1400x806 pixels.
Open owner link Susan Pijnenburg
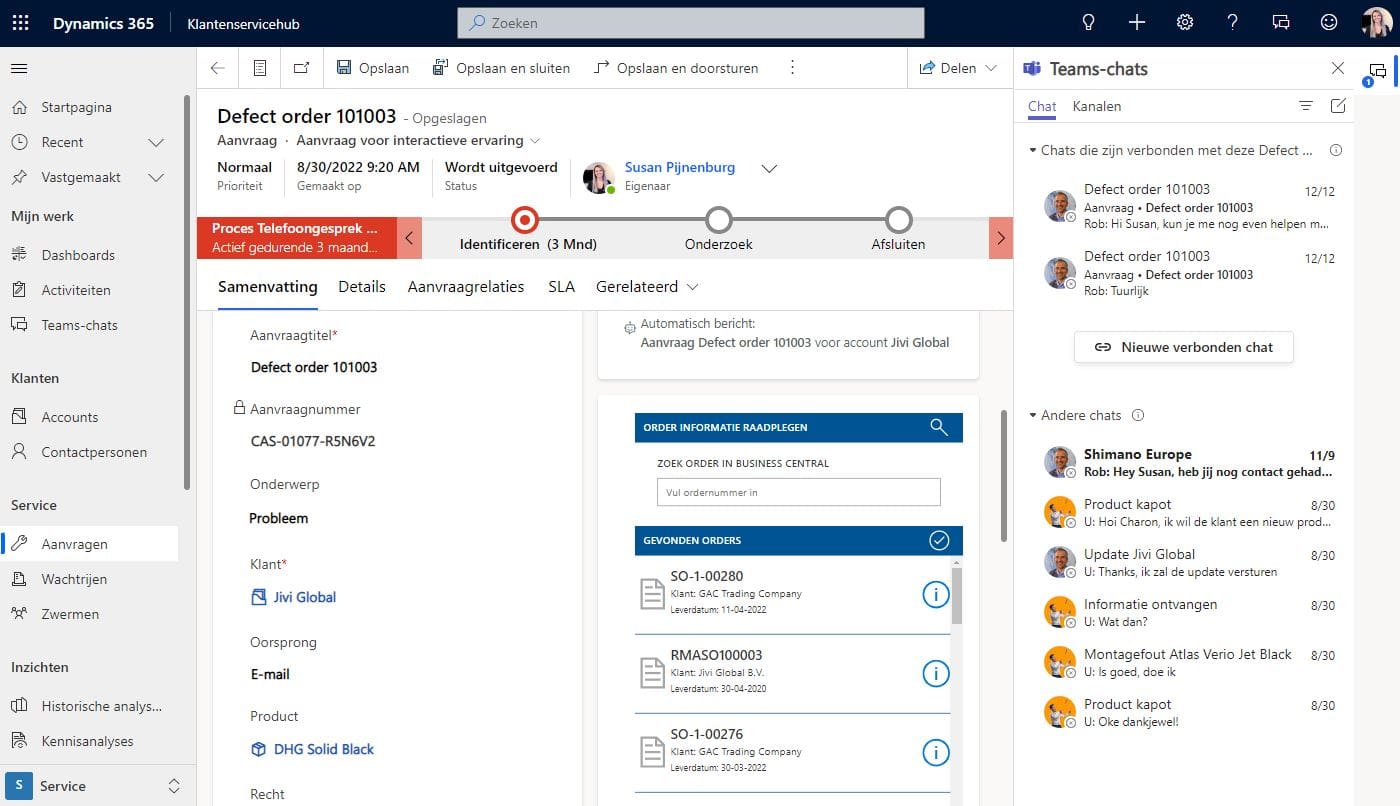[680, 167]
